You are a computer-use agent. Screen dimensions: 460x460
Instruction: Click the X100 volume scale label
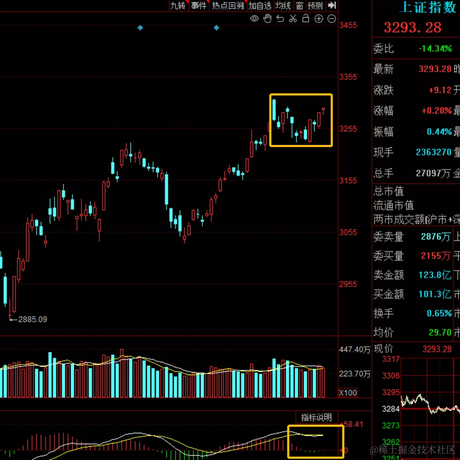click(x=348, y=393)
